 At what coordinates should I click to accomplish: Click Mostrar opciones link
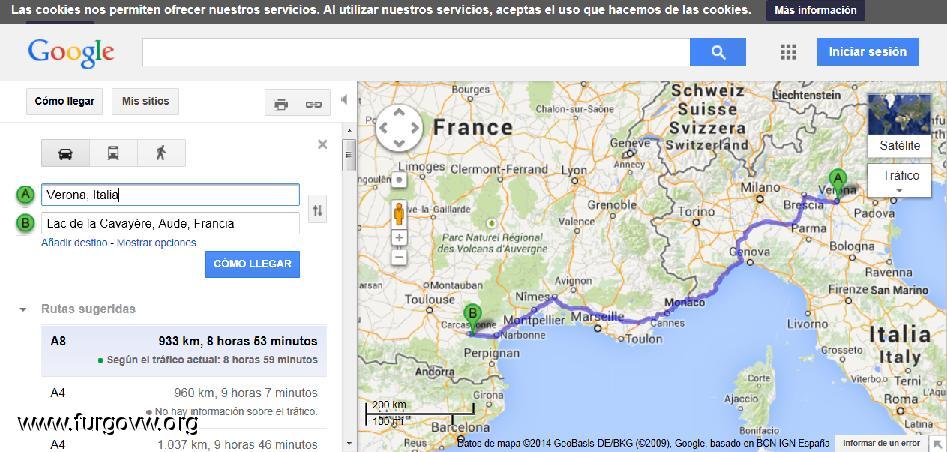click(x=156, y=243)
